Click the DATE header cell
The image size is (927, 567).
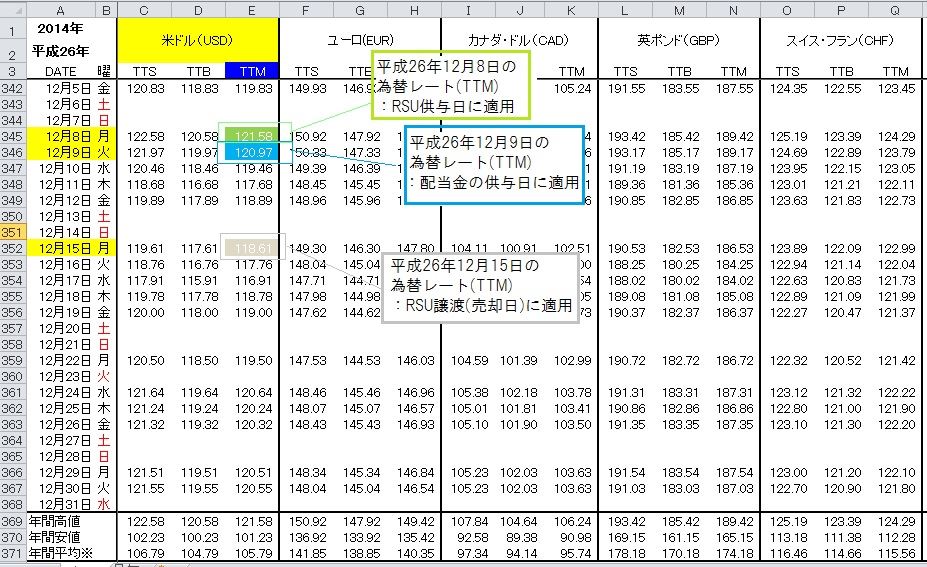(x=60, y=72)
